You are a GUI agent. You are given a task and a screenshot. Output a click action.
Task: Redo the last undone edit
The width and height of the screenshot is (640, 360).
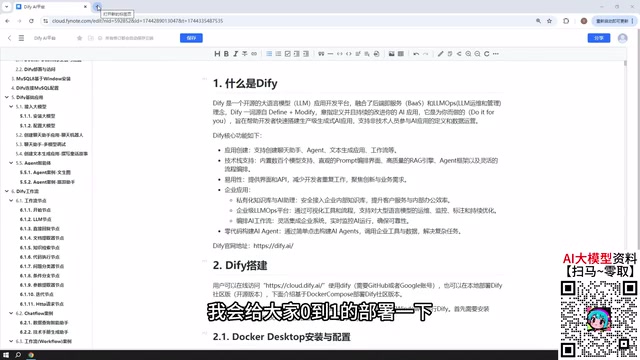tap(425, 54)
